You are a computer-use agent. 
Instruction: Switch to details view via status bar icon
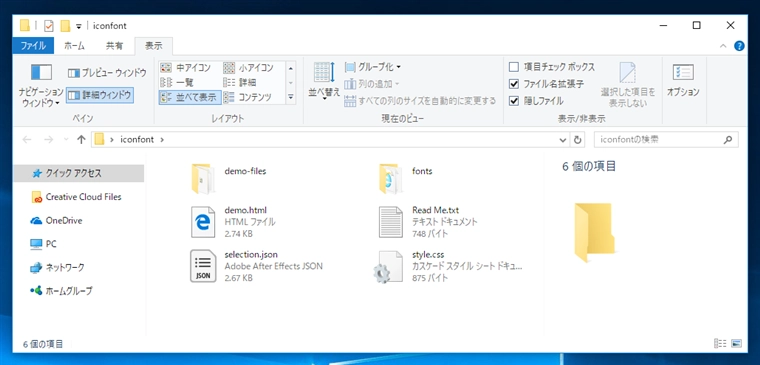tap(720, 343)
